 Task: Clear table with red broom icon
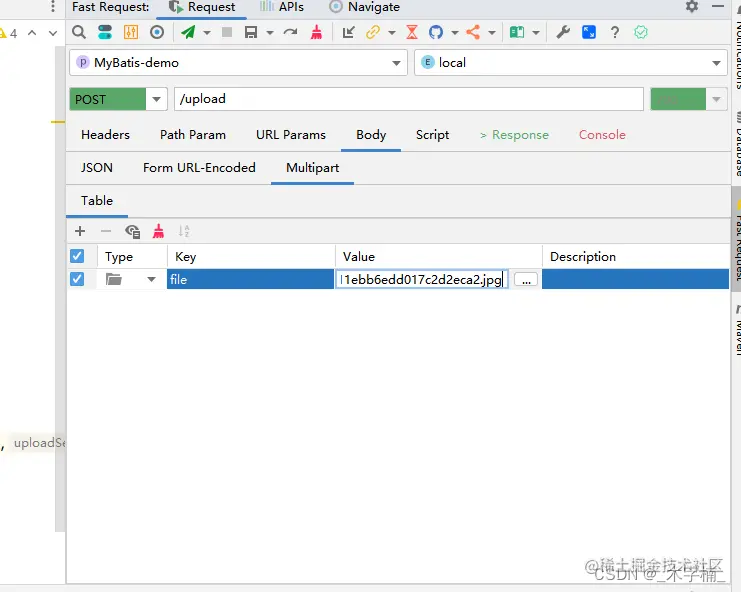click(x=158, y=231)
